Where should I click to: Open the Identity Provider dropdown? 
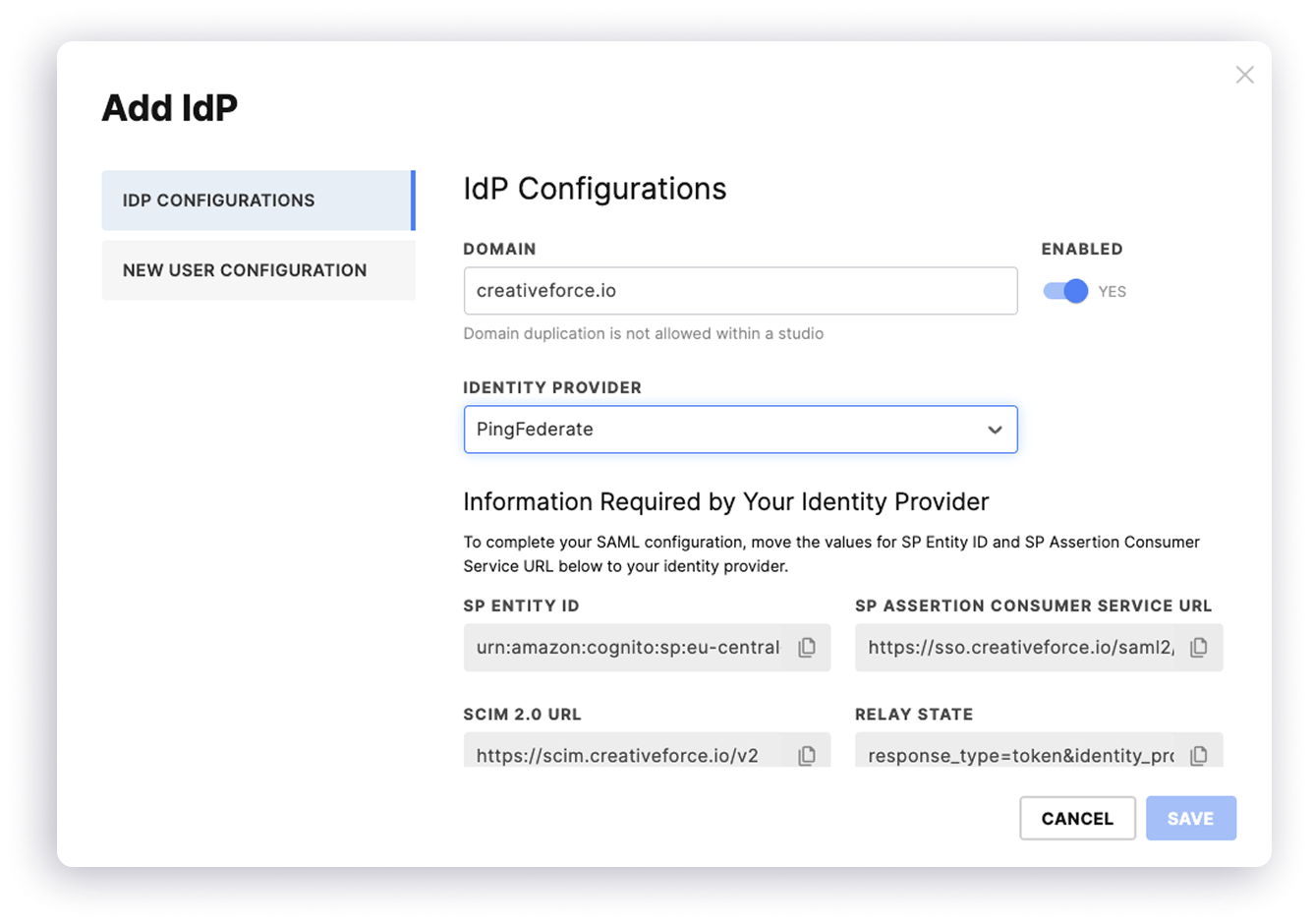[x=740, y=430]
